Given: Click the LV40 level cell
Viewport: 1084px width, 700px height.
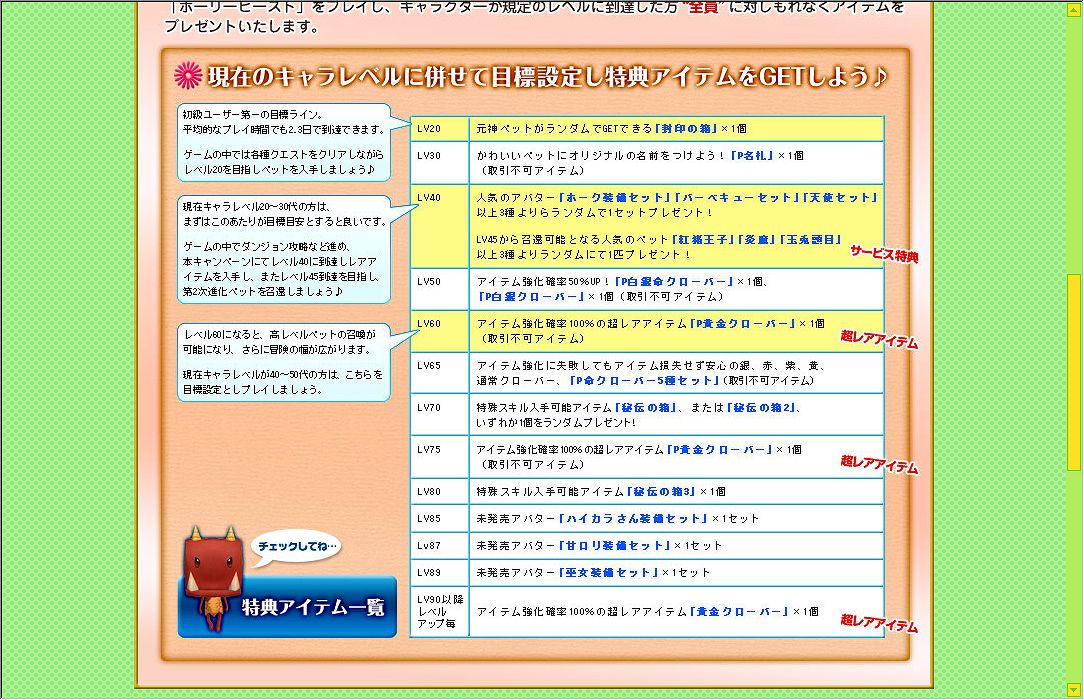Looking at the screenshot, I should click(440, 226).
